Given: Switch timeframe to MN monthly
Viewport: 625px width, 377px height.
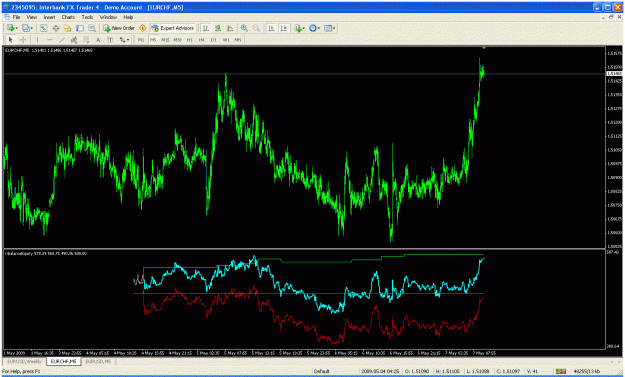Looking at the screenshot, I should tap(238, 39).
